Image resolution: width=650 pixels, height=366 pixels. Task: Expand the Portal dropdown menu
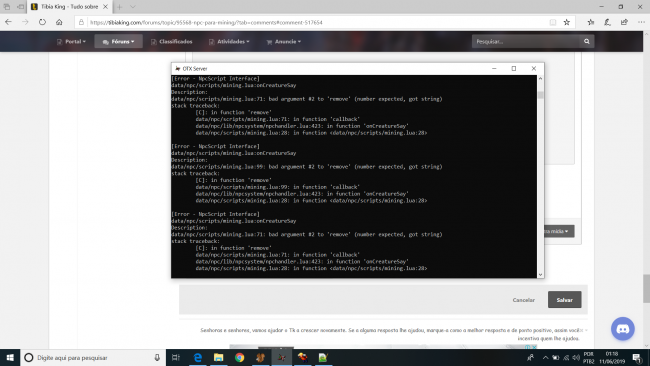point(71,41)
